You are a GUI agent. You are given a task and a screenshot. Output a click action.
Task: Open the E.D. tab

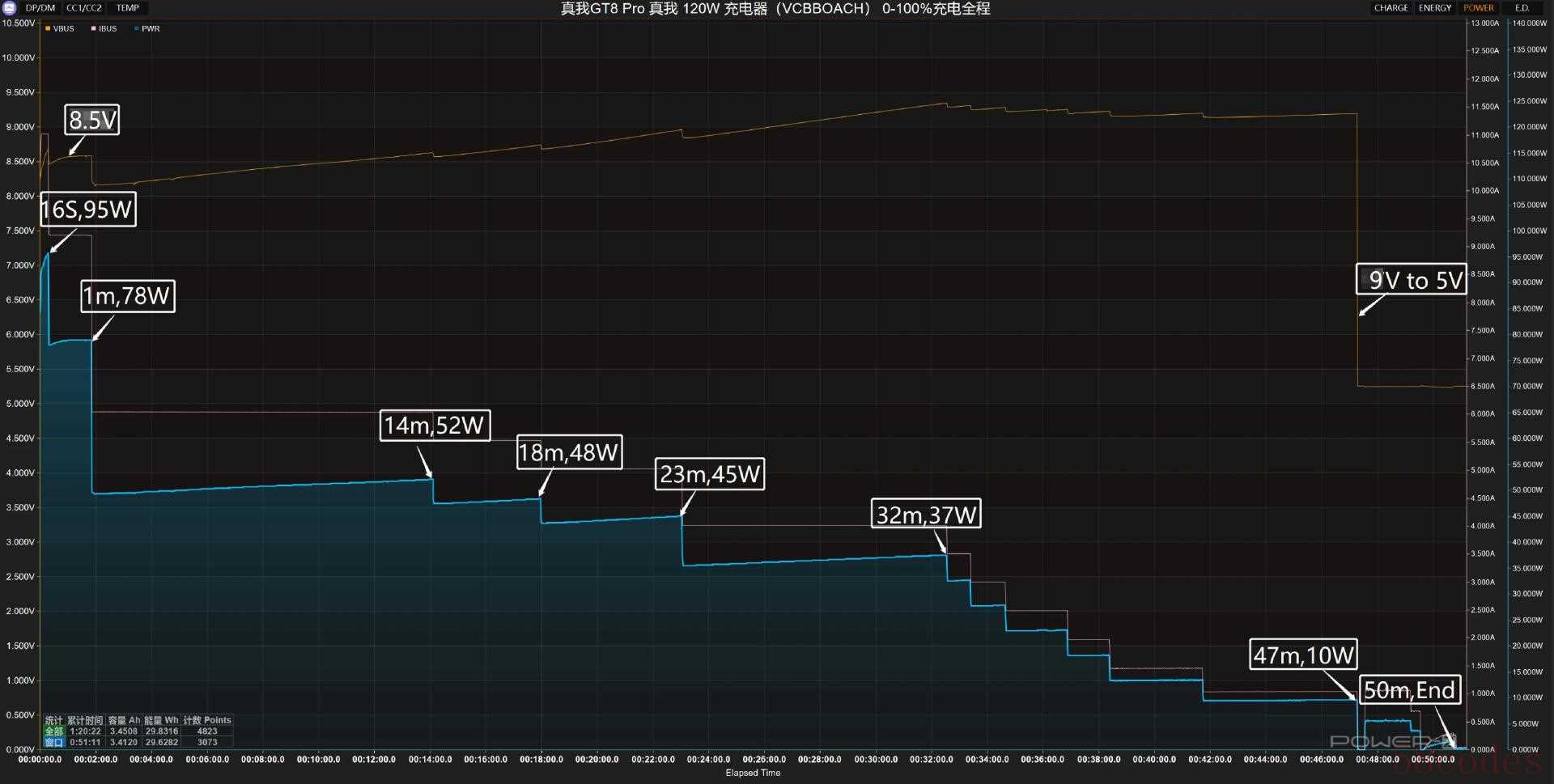(x=1522, y=8)
